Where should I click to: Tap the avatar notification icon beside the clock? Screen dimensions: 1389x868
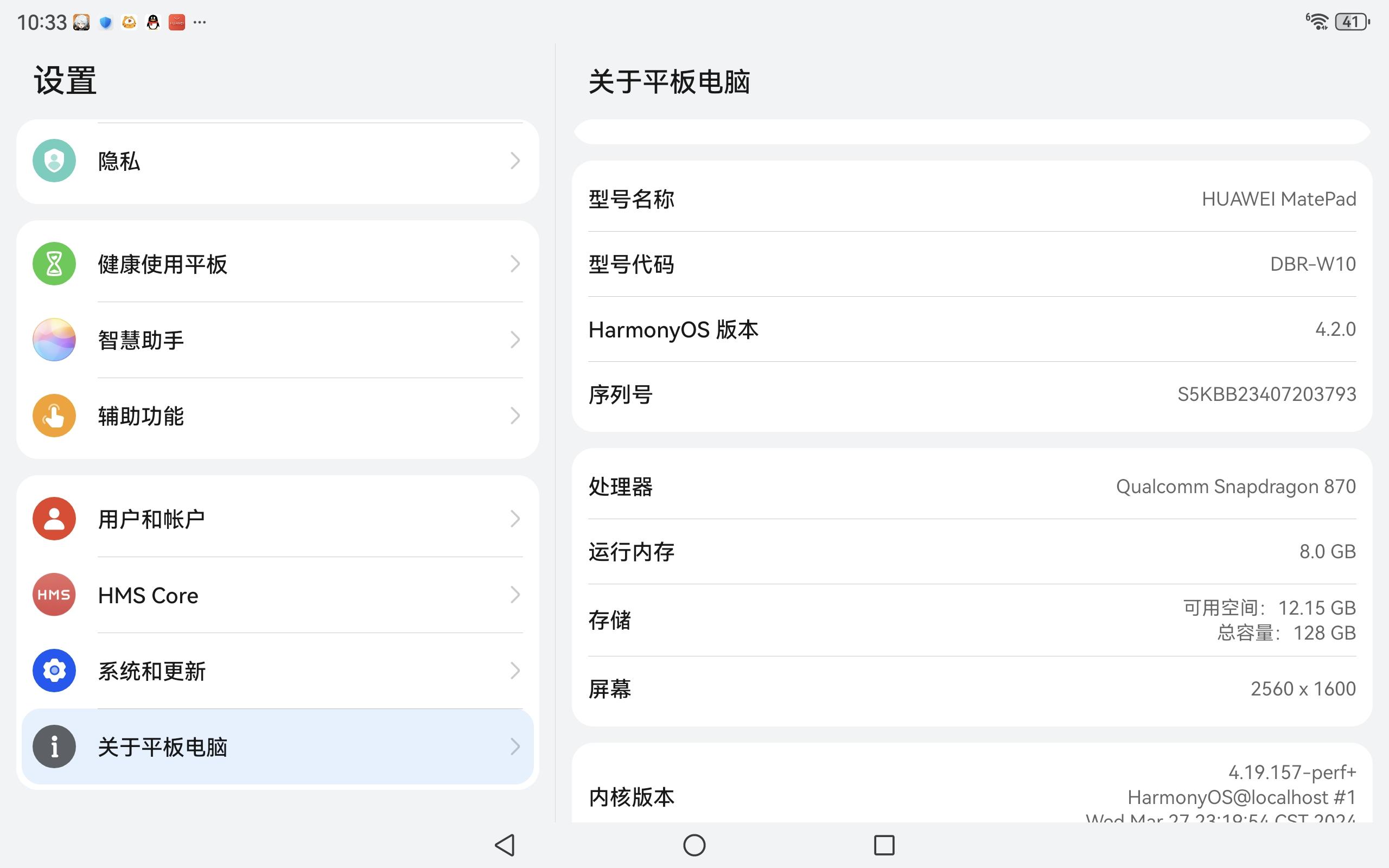81,22
